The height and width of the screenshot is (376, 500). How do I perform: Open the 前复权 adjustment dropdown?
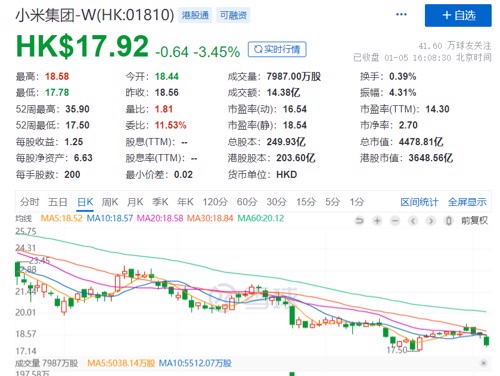coord(474,221)
